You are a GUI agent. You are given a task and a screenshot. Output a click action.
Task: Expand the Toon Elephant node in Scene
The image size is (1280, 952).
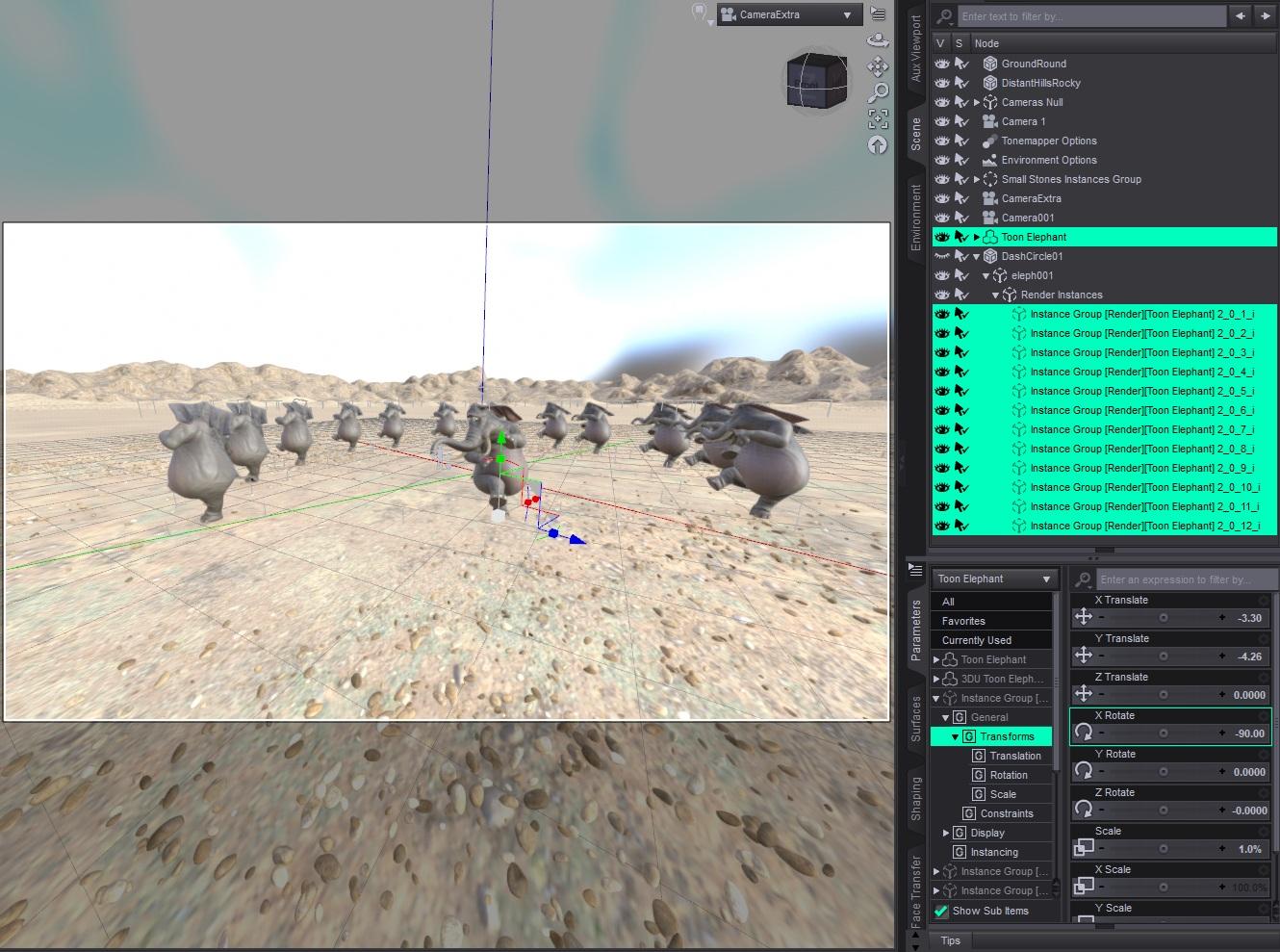click(976, 237)
